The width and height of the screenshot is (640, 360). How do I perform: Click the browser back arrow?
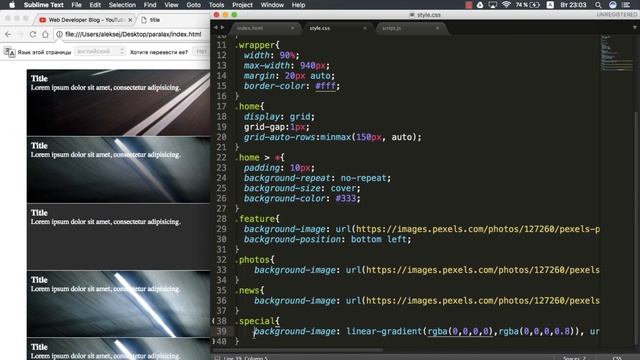click(8, 34)
